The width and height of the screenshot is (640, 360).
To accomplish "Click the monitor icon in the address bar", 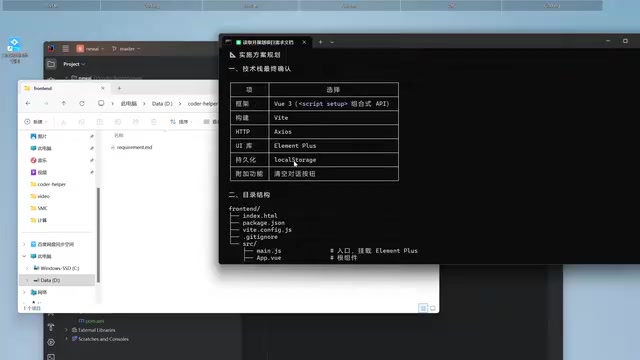I will (101, 103).
